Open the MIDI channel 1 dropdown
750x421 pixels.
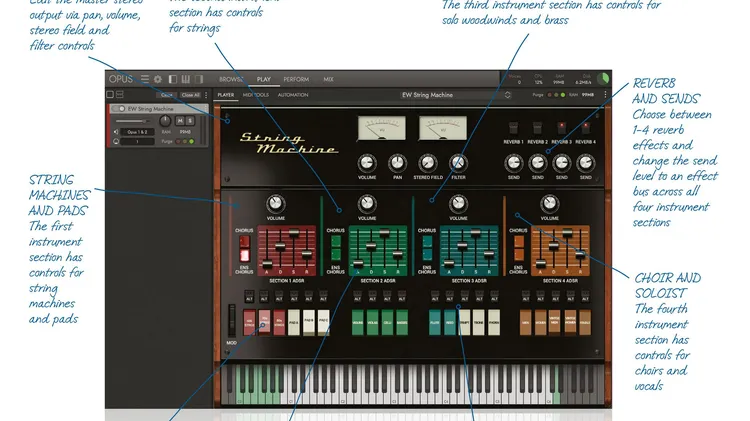137,142
